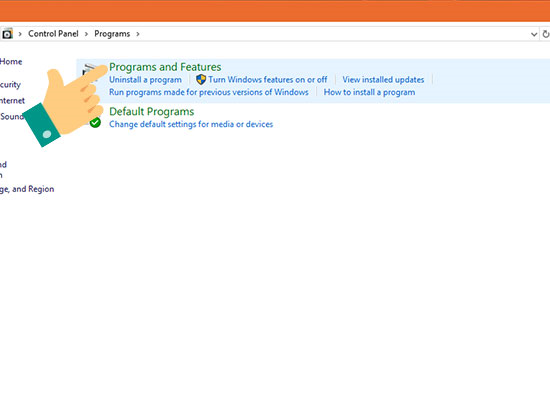Image resolution: width=550 pixels, height=400 pixels.
Task: Refresh the Control Panel view
Action: click(545, 34)
